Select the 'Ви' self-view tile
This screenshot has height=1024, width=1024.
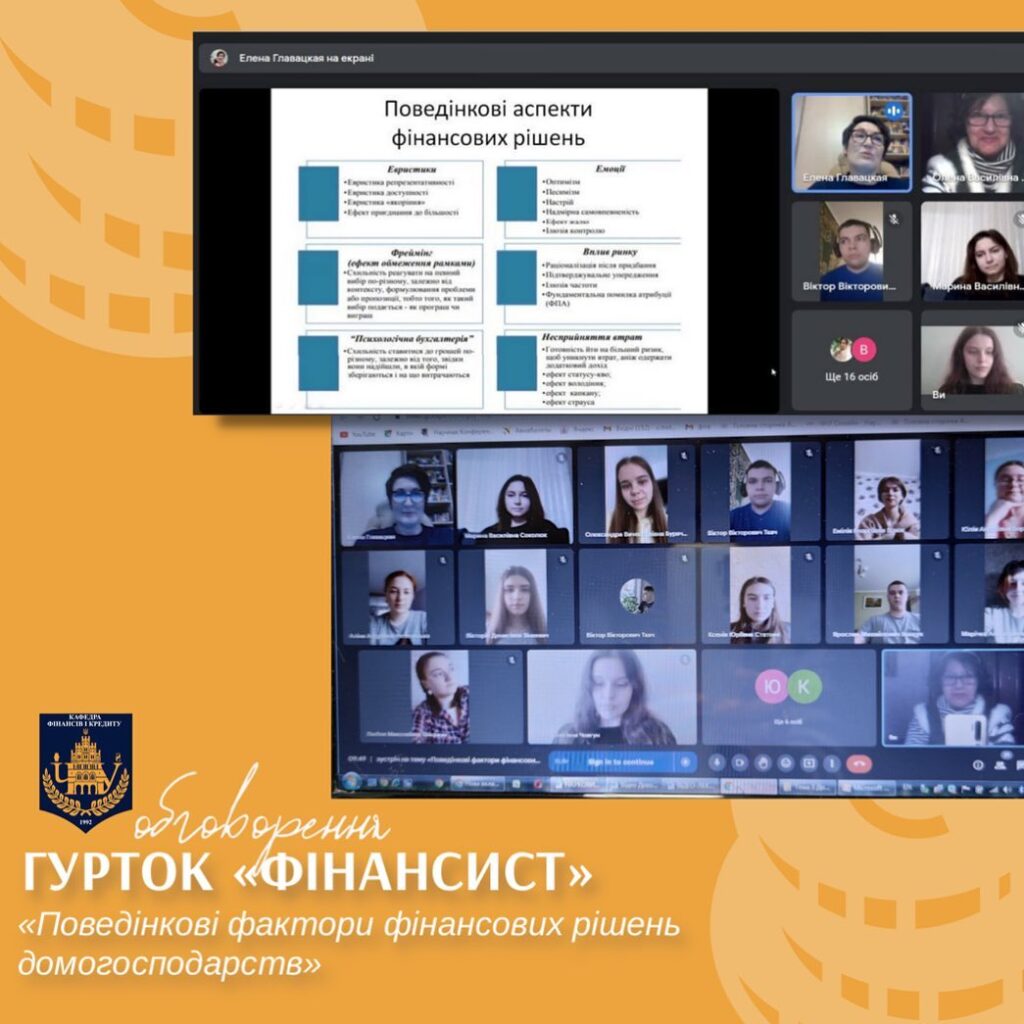972,360
